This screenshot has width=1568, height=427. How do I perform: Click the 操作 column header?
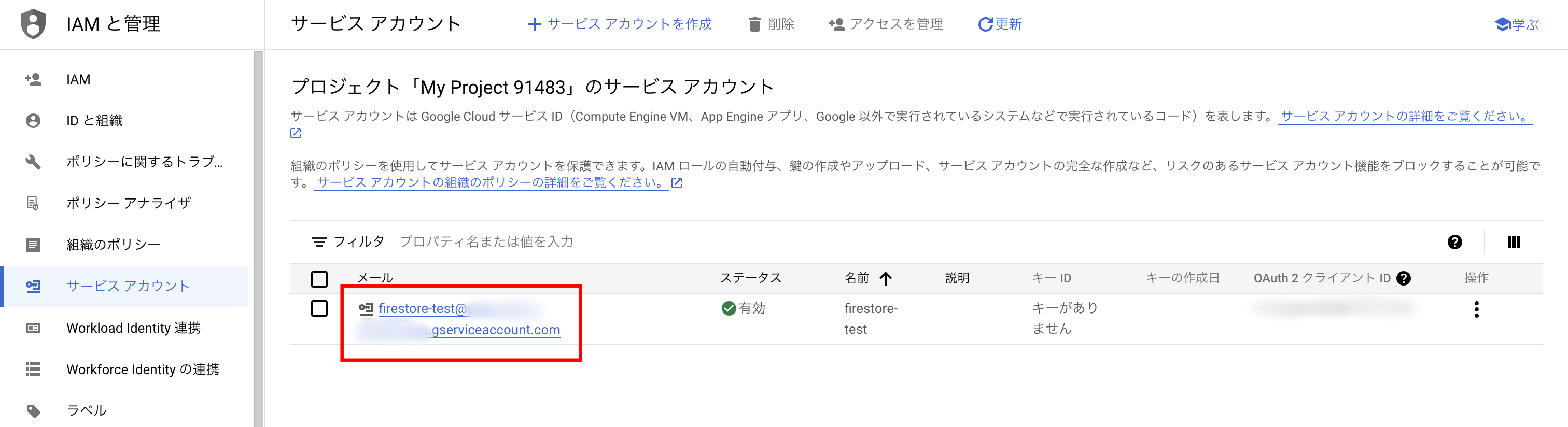pos(1476,278)
